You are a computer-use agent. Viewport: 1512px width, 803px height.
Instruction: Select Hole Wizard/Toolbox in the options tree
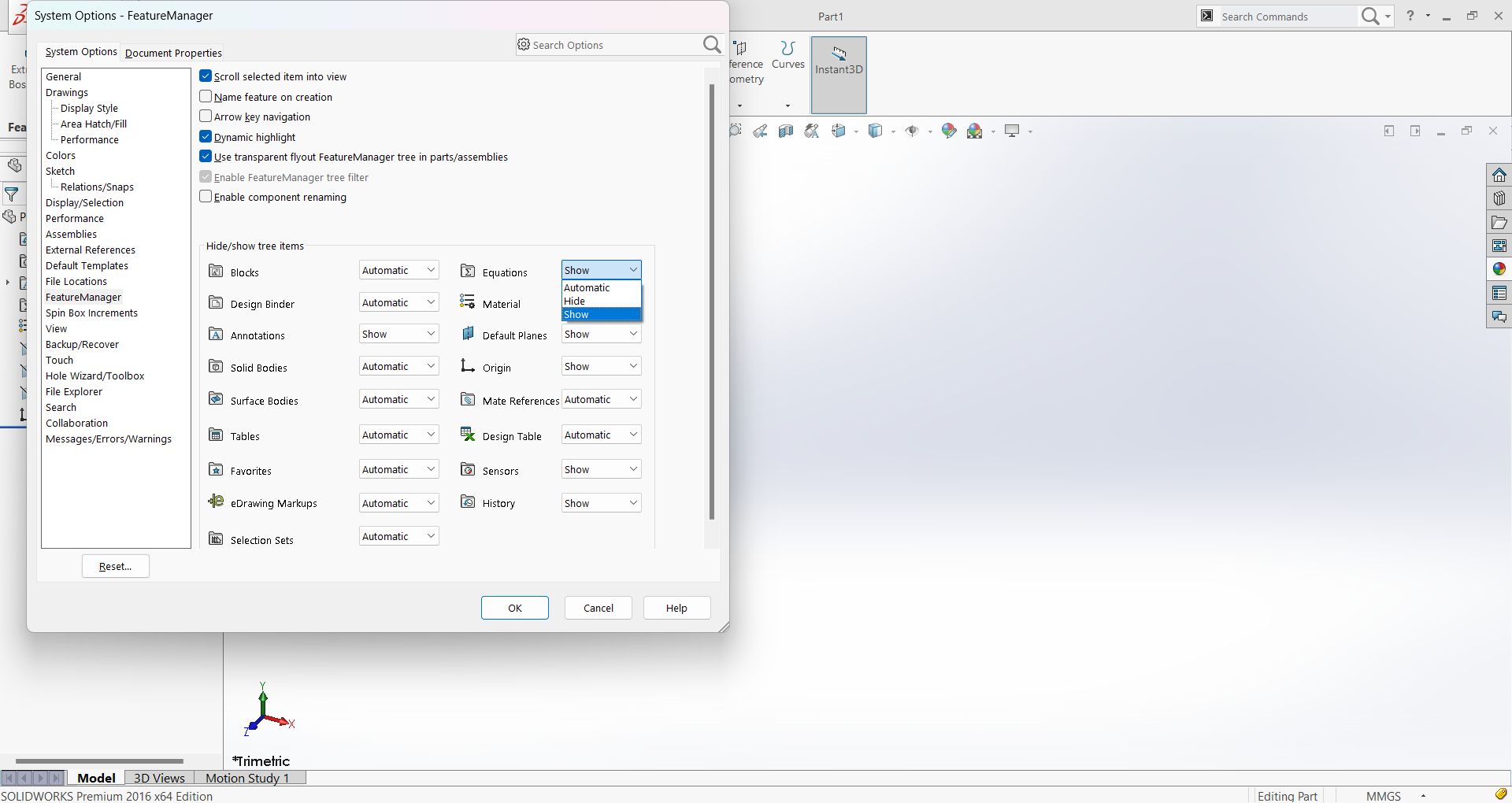94,376
